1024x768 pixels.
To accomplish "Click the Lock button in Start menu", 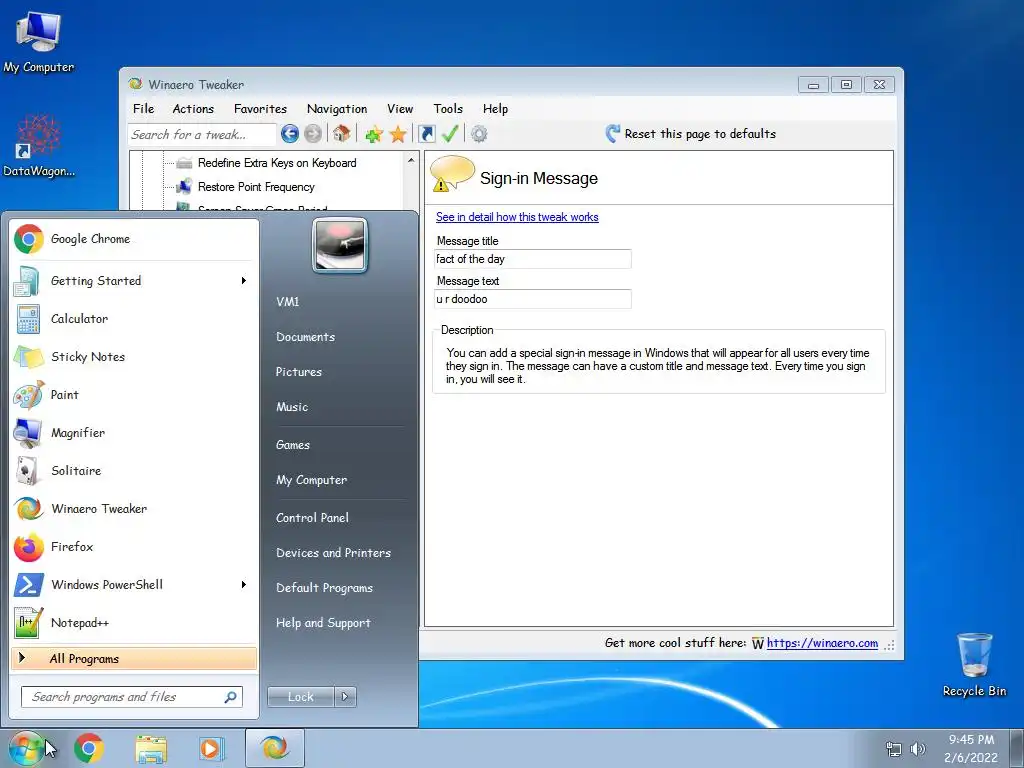I will pyautogui.click(x=301, y=697).
